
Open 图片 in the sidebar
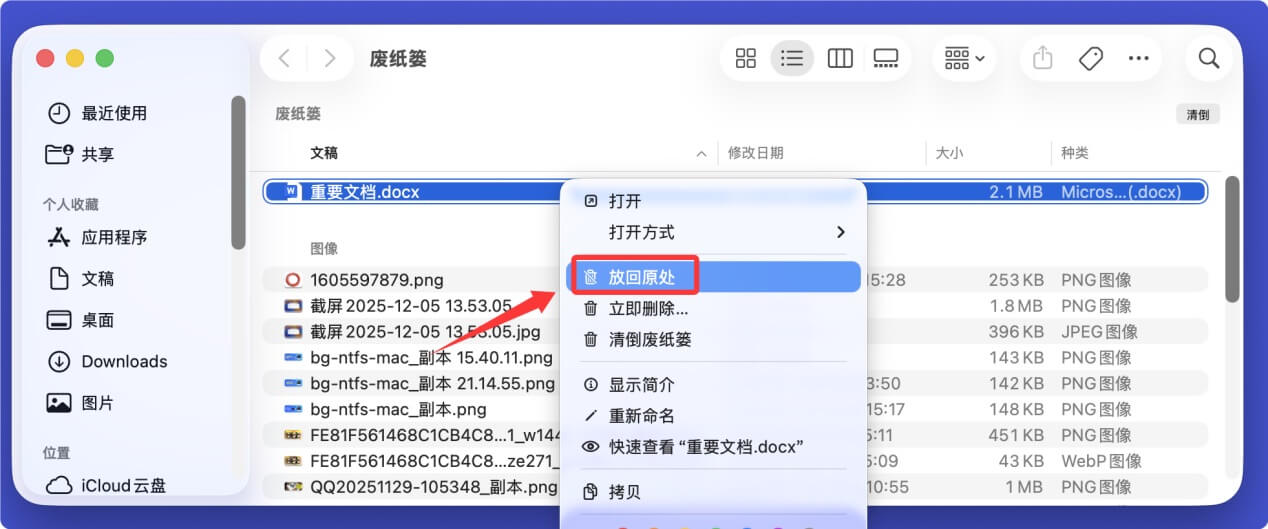point(98,403)
